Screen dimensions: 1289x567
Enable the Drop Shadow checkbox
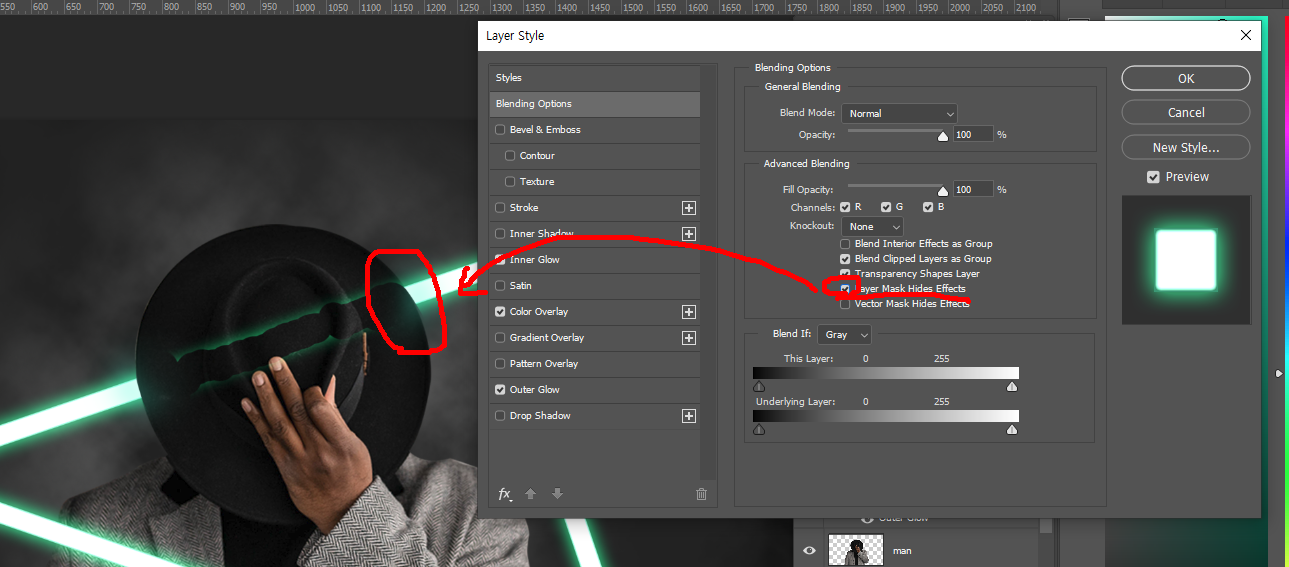pyautogui.click(x=500, y=416)
